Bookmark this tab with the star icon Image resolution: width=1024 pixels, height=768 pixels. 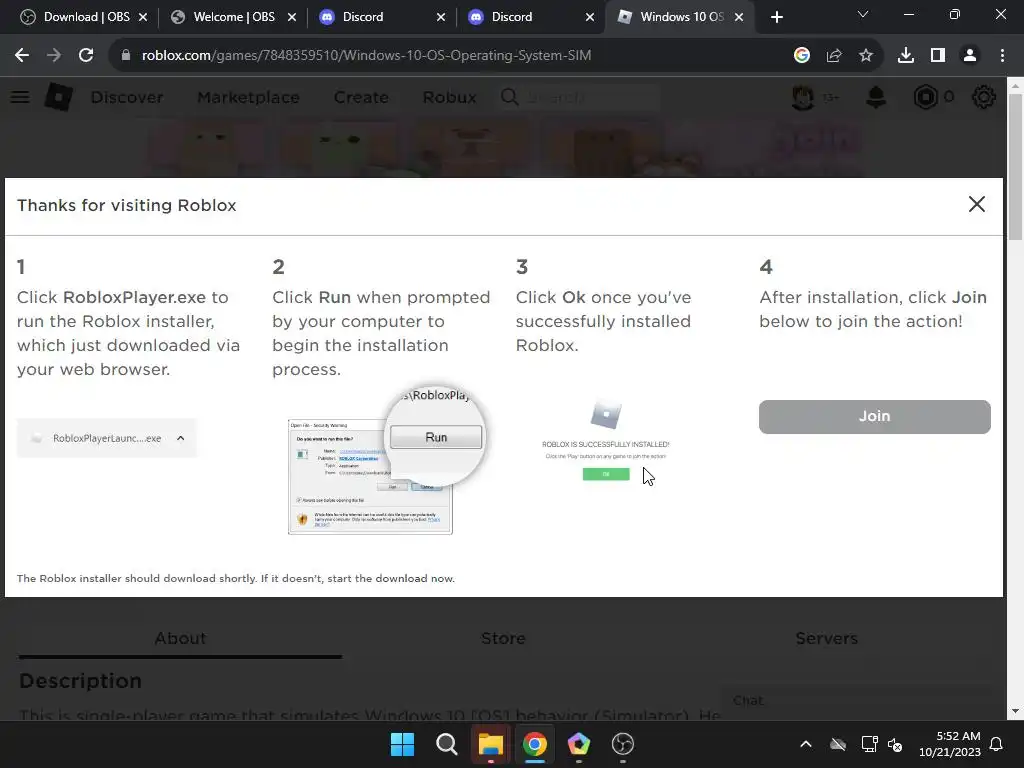coord(866,56)
